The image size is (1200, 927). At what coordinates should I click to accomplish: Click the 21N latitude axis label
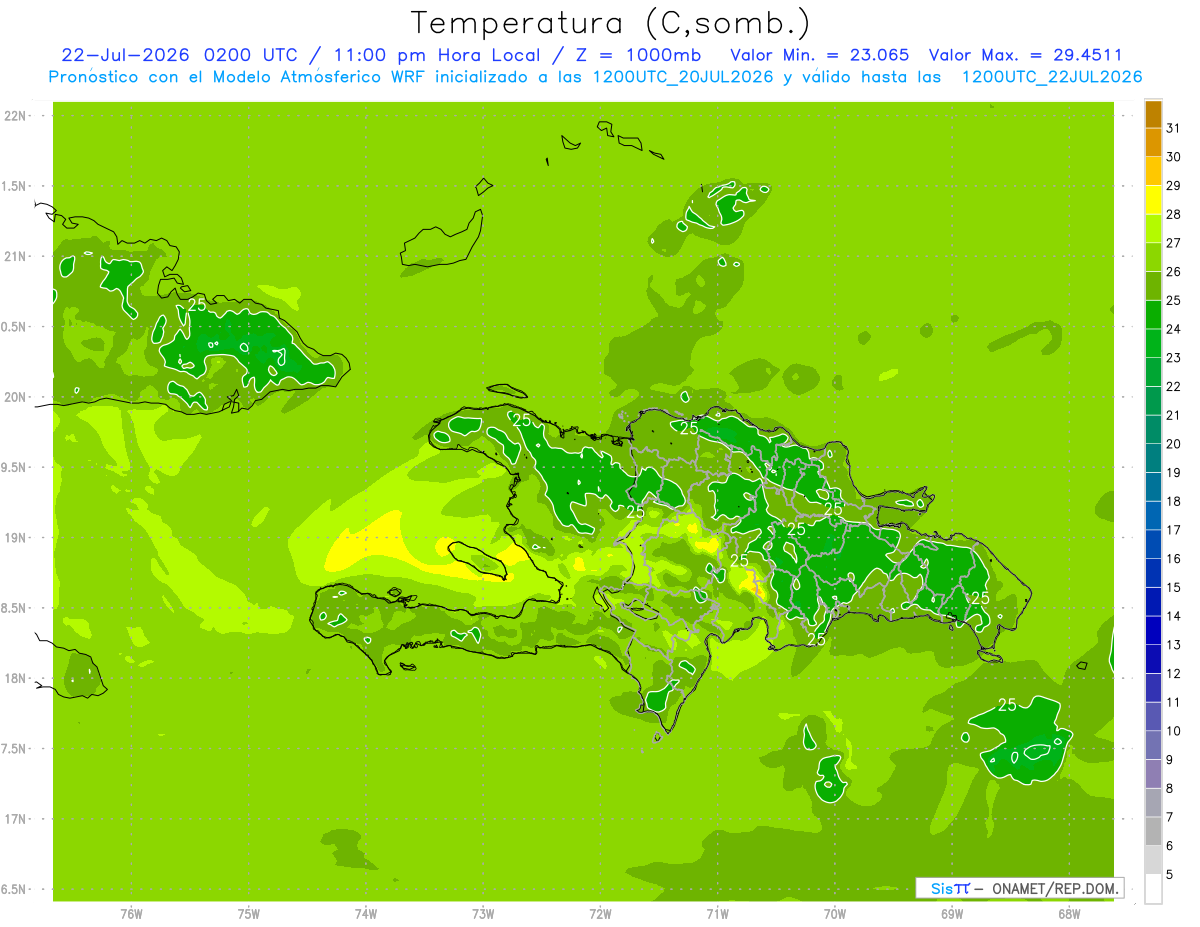point(15,257)
